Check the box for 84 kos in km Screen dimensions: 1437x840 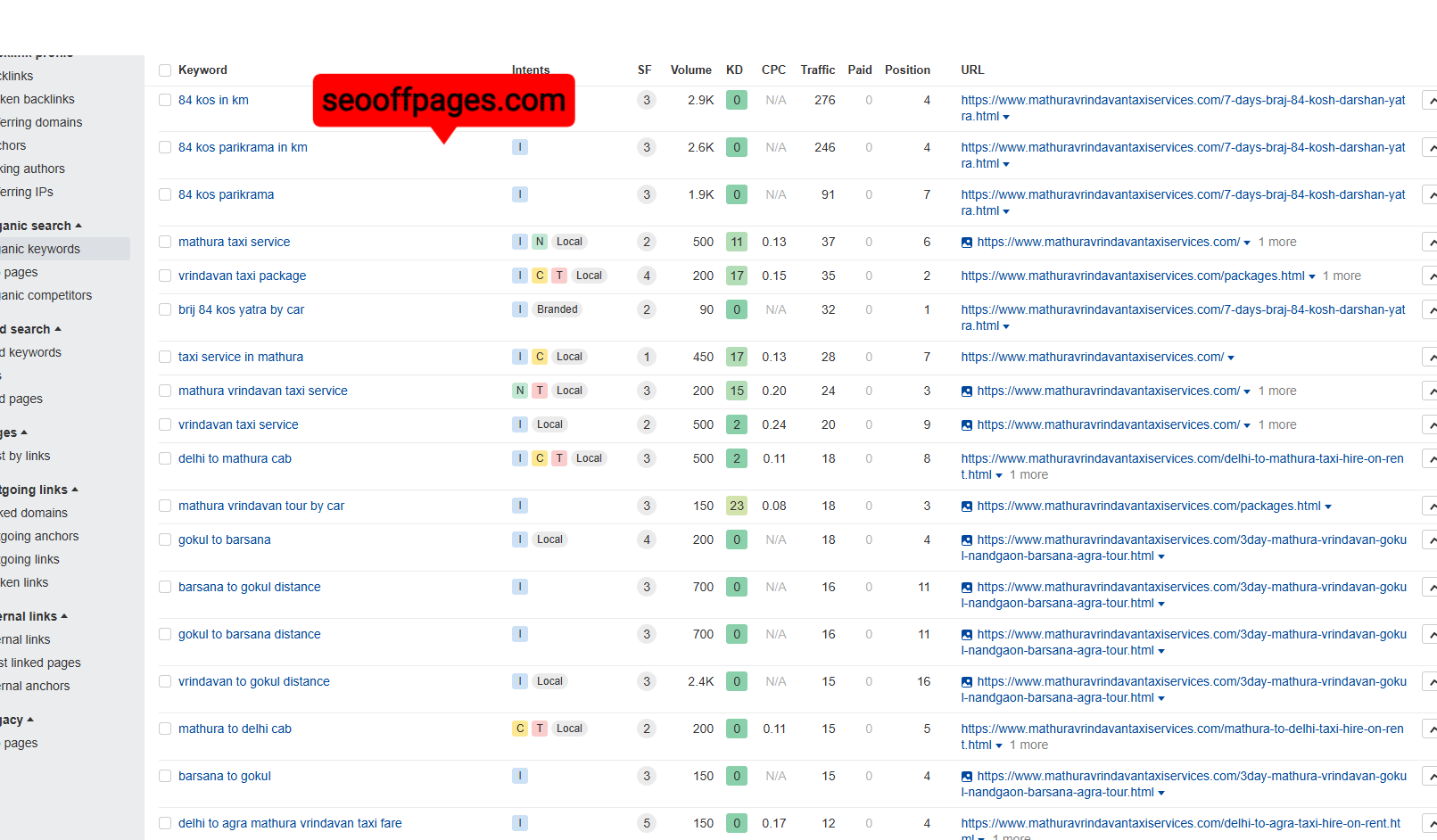pyautogui.click(x=165, y=100)
